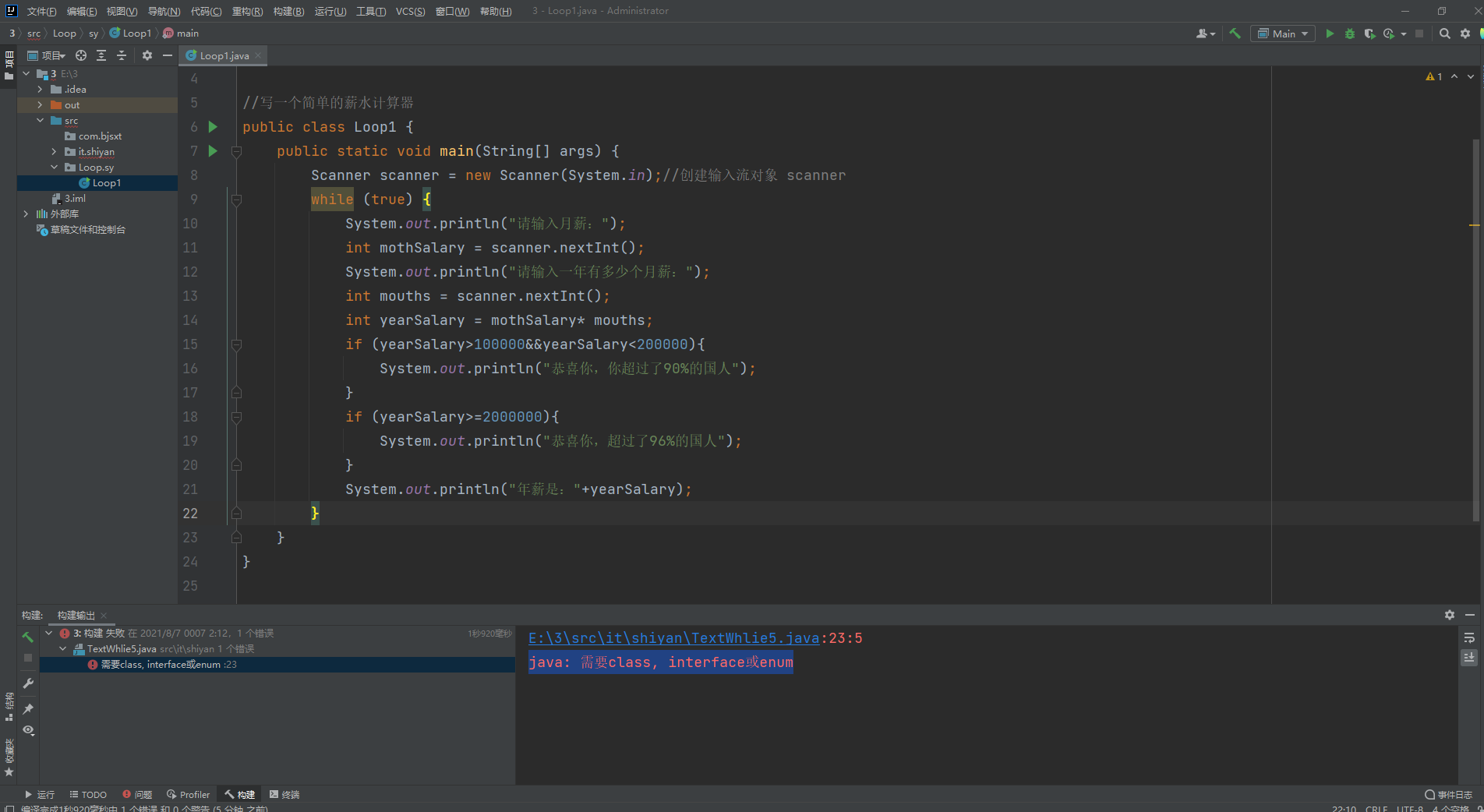Open the 构建(B) menu
This screenshot has height=812, width=1484.
pos(288,11)
